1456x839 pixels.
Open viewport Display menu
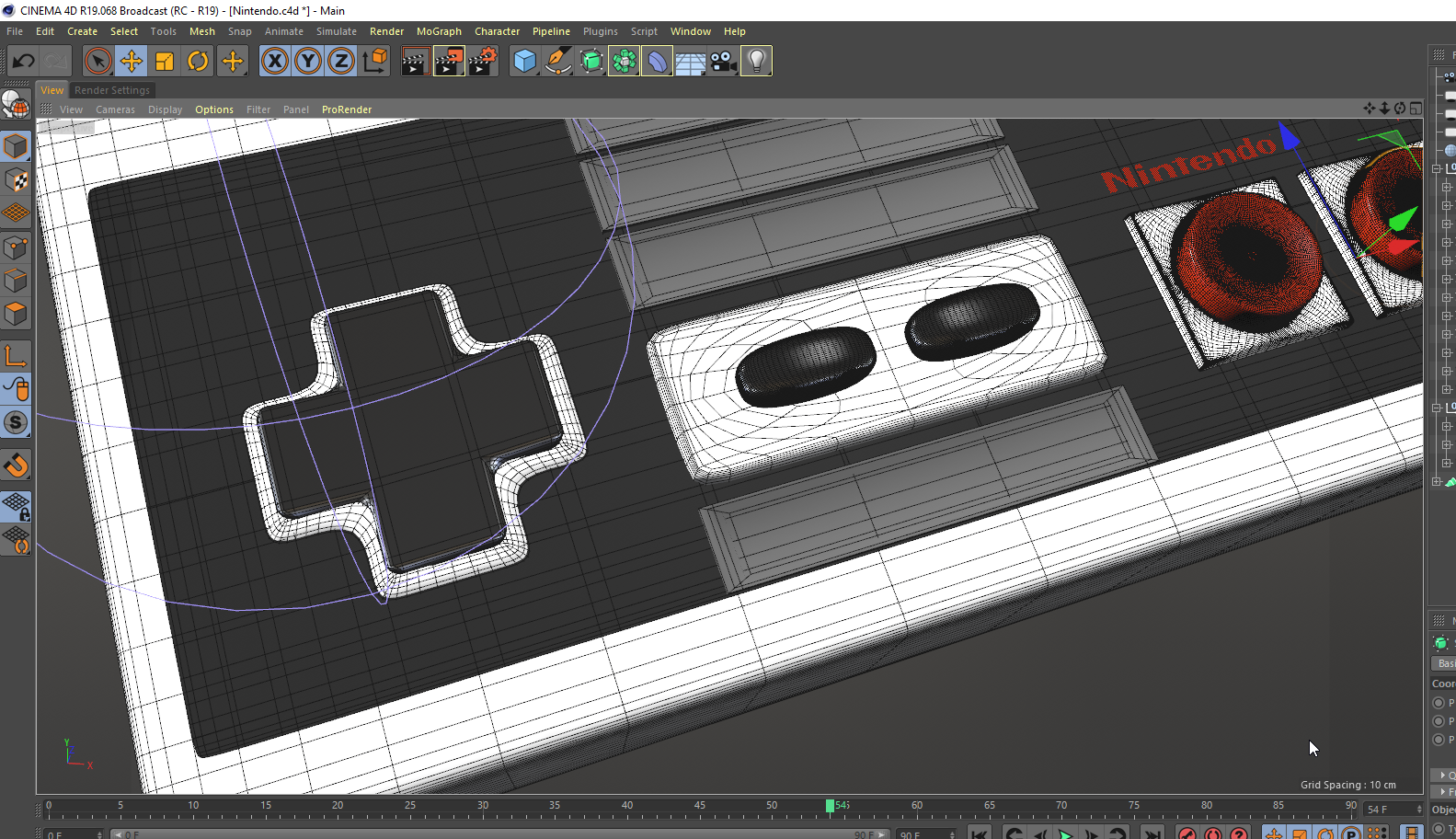tap(165, 109)
